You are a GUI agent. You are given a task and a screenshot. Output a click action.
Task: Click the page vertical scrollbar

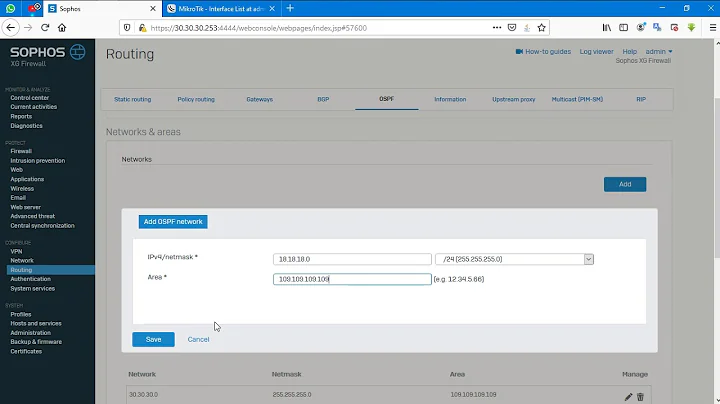point(717,178)
